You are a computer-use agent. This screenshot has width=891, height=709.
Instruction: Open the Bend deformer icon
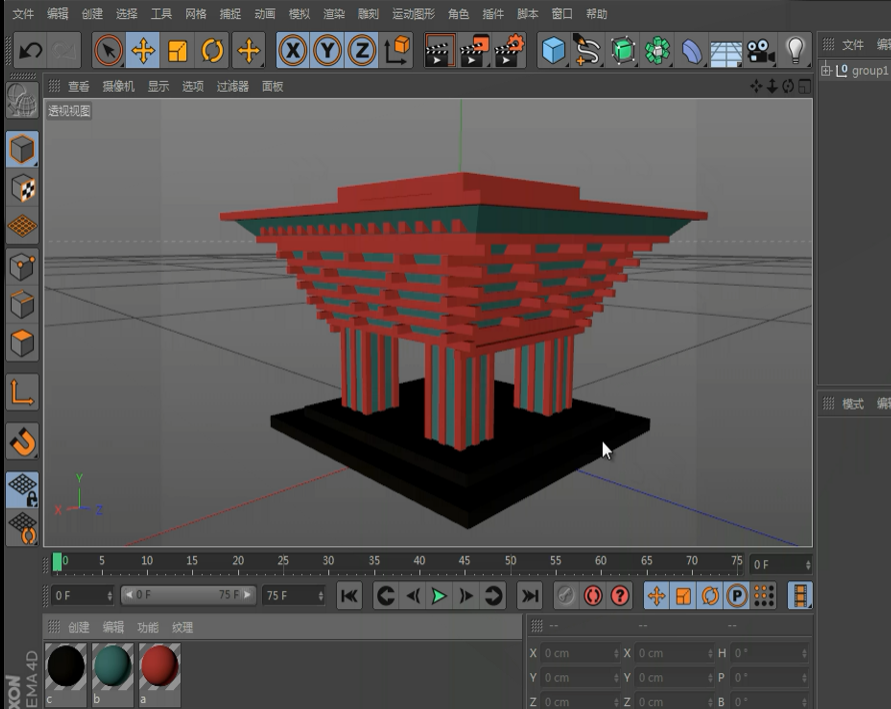pyautogui.click(x=692, y=51)
